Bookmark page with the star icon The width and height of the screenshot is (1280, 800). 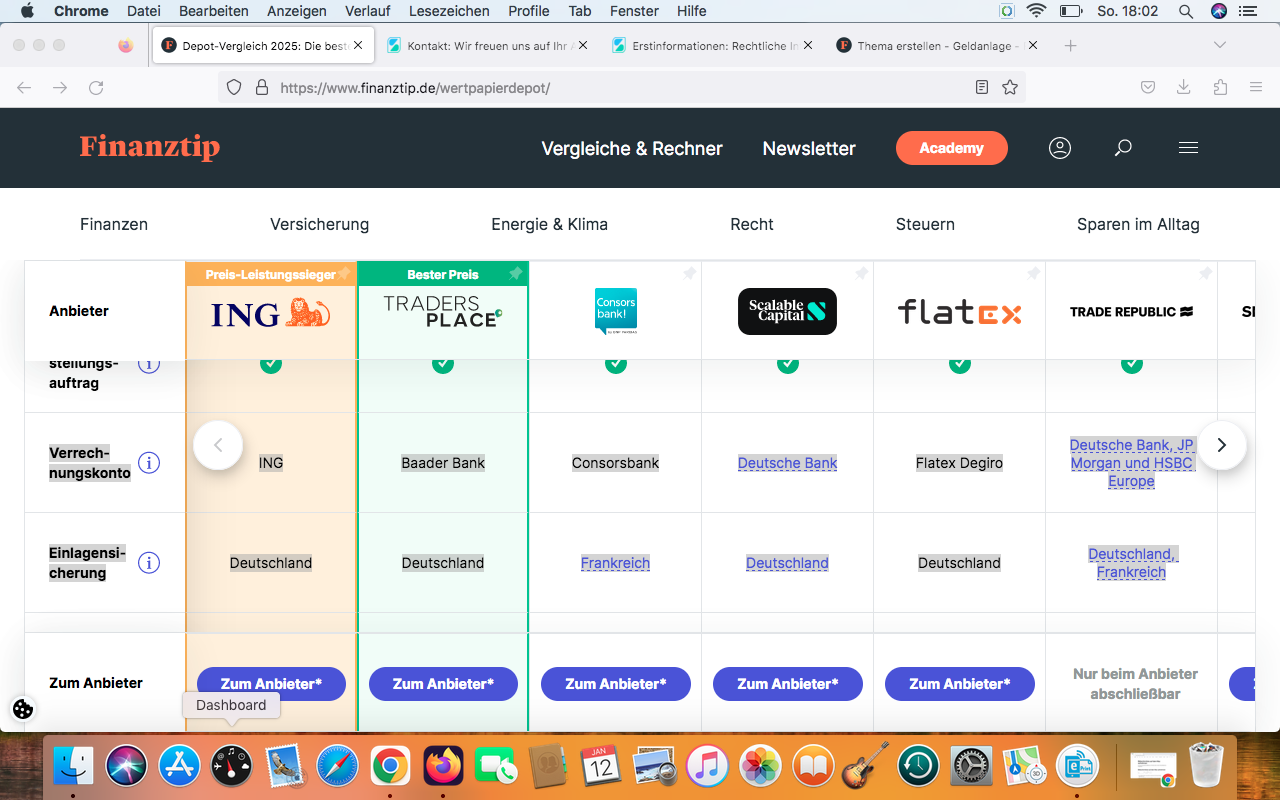pos(1010,88)
